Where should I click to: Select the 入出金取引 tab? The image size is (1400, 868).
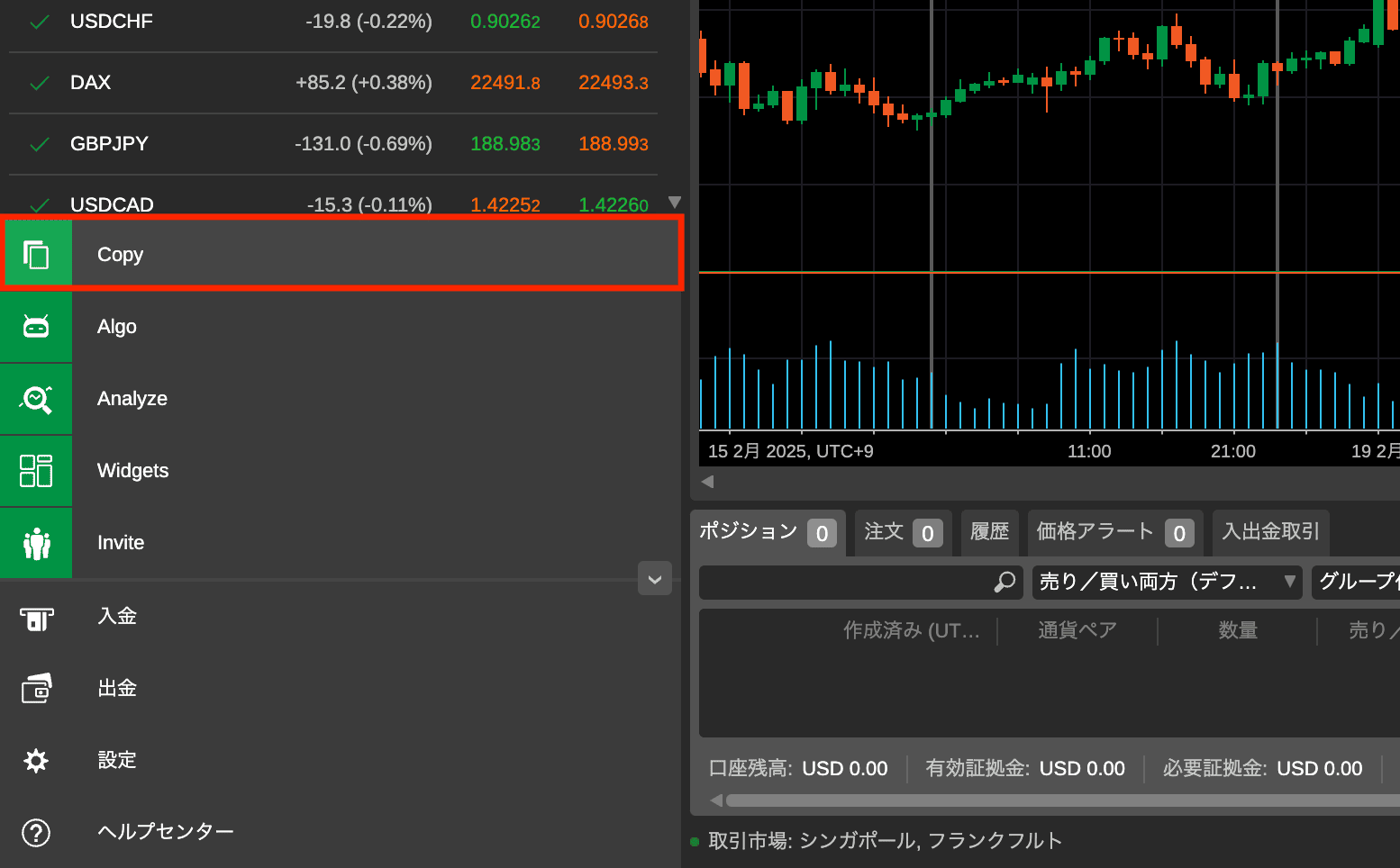pyautogui.click(x=1270, y=532)
